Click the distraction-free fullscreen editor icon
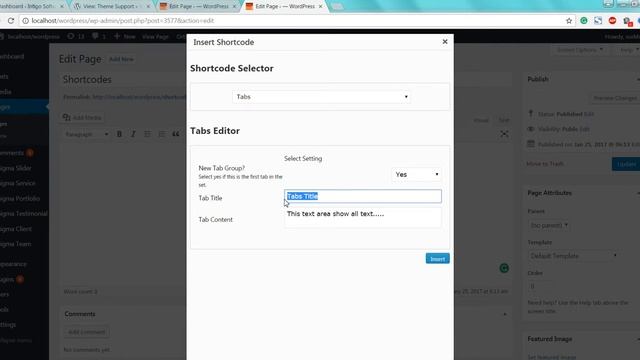Image resolution: width=640 pixels, height=360 pixels. (x=504, y=134)
